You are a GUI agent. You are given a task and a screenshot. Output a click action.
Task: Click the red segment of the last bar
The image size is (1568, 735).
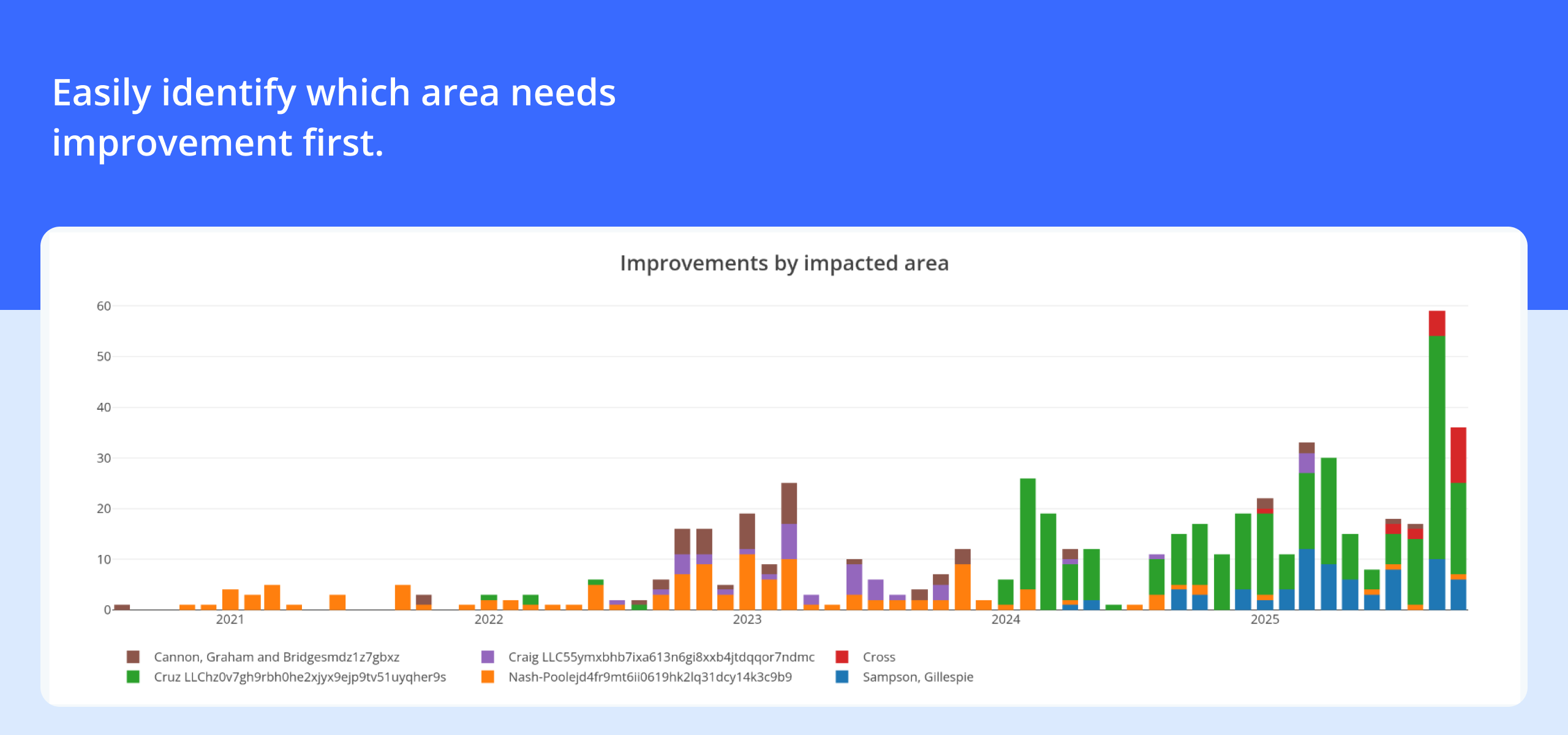tap(1458, 454)
